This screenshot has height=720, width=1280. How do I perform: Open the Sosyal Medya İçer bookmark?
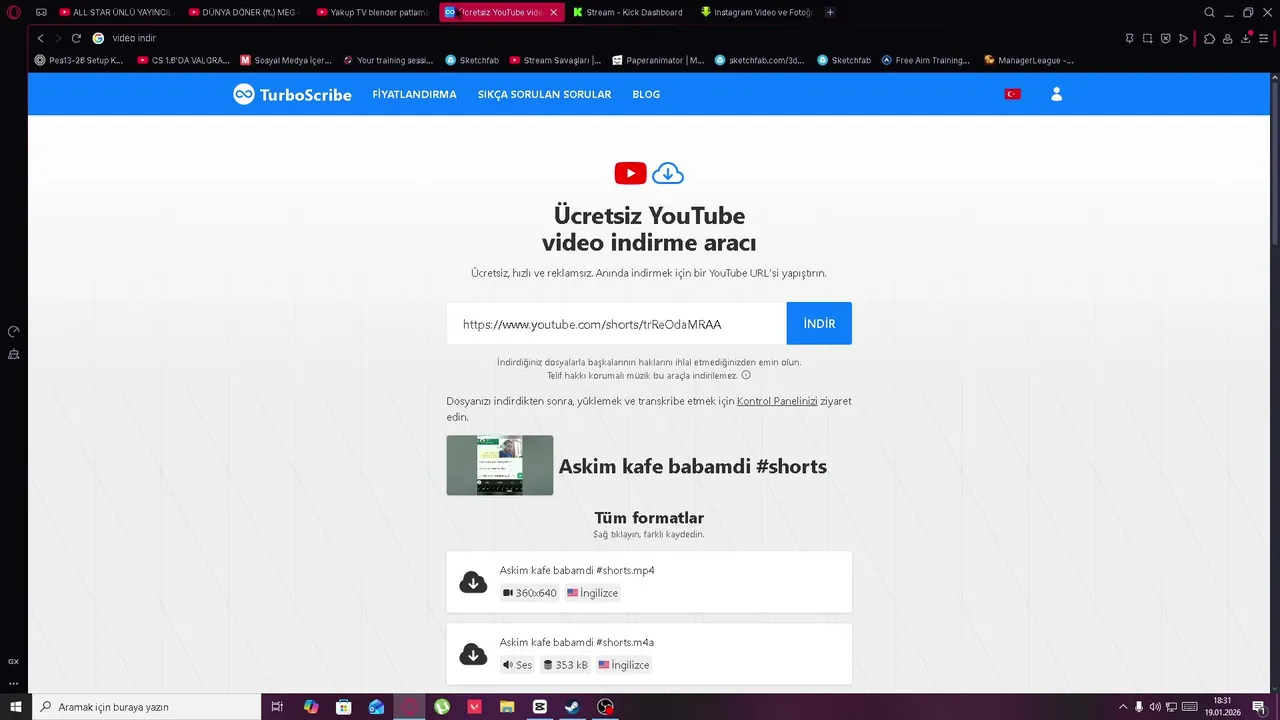click(x=285, y=60)
